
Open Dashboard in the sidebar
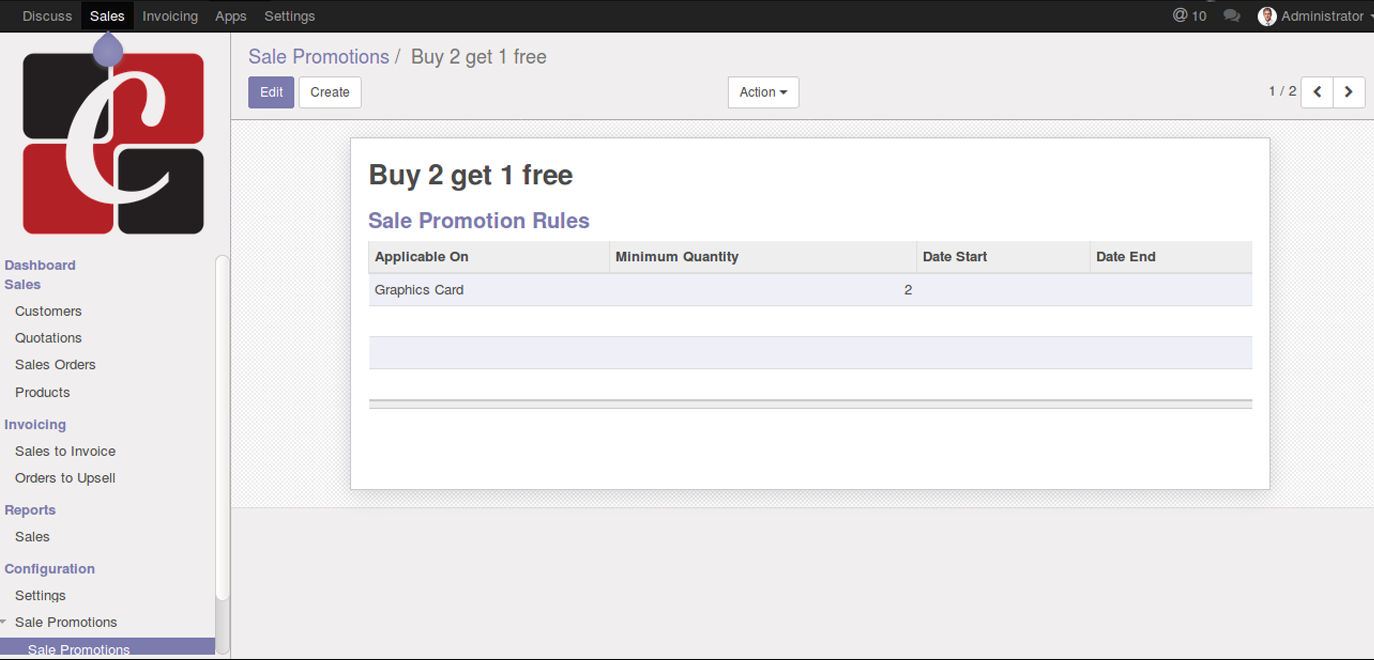coord(40,265)
